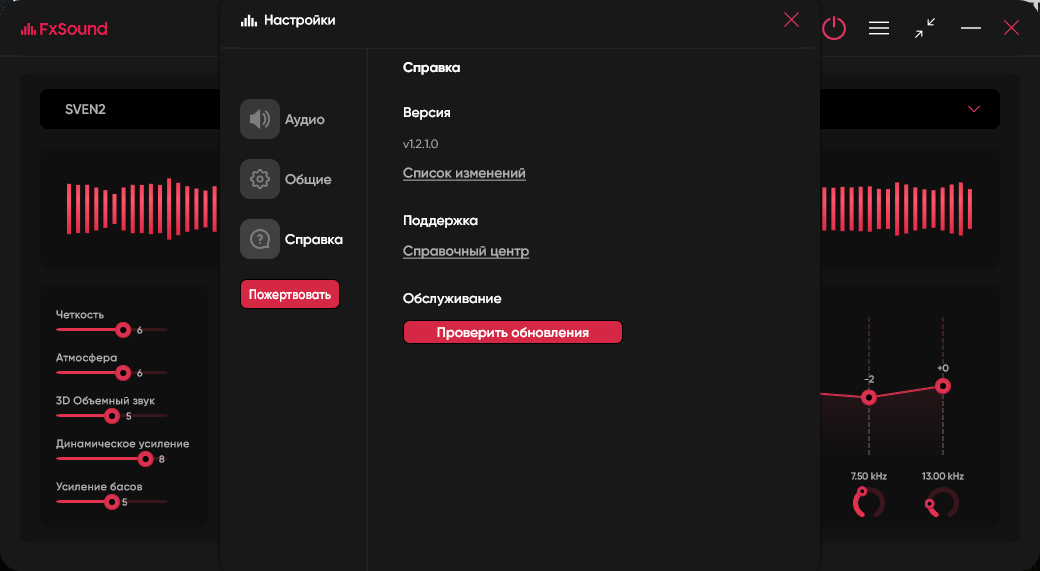Click the Динамическое усиление slider handle
This screenshot has height=571, width=1040.
click(145, 459)
